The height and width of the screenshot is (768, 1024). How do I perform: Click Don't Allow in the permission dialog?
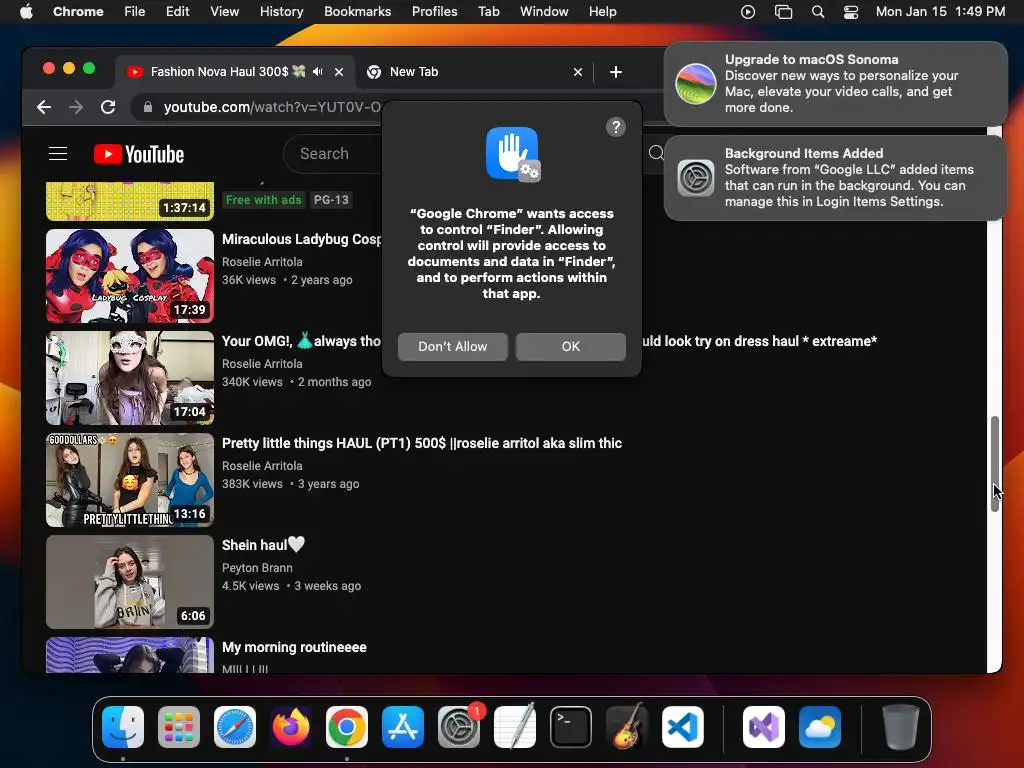click(453, 347)
